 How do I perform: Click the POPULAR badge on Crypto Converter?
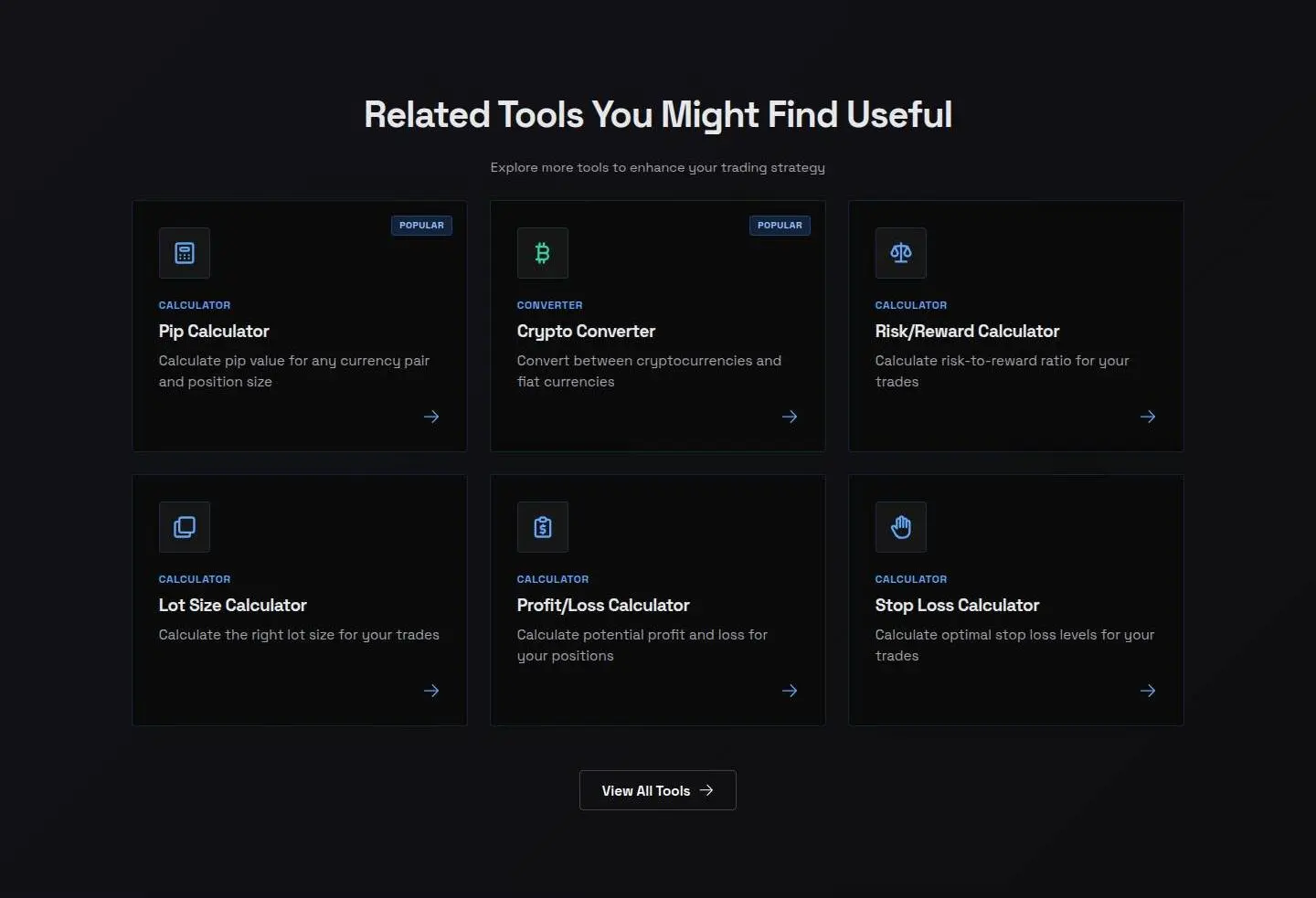click(x=780, y=226)
